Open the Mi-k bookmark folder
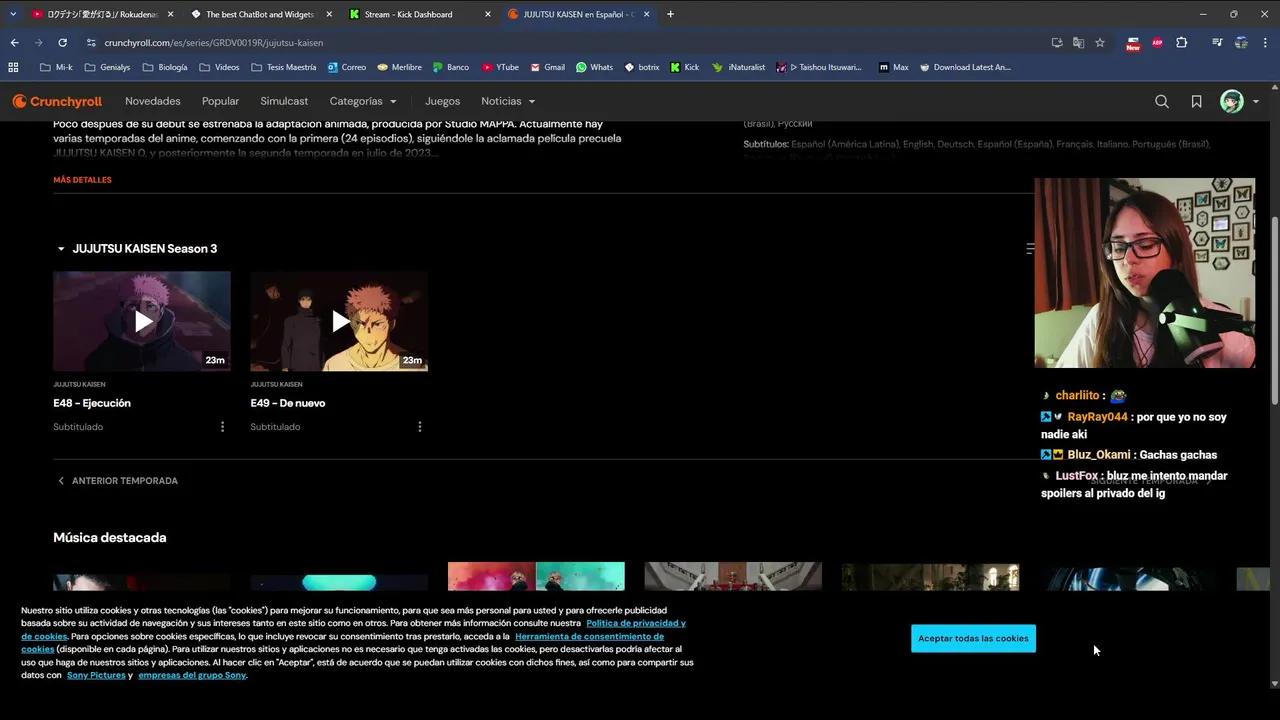The width and height of the screenshot is (1280, 720). [x=56, y=67]
